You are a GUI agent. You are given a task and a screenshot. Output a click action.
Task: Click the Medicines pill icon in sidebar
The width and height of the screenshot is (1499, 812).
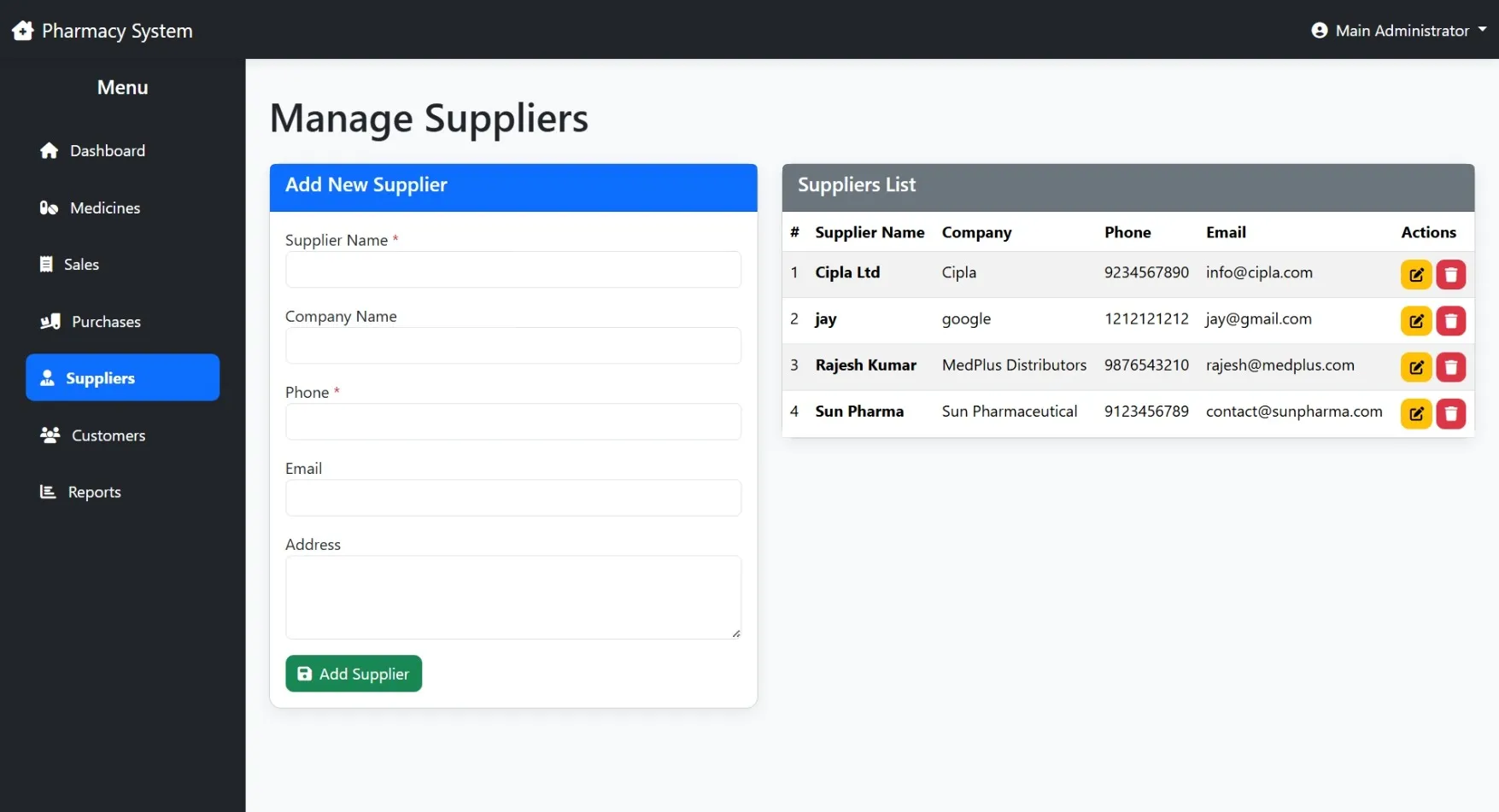pos(49,207)
